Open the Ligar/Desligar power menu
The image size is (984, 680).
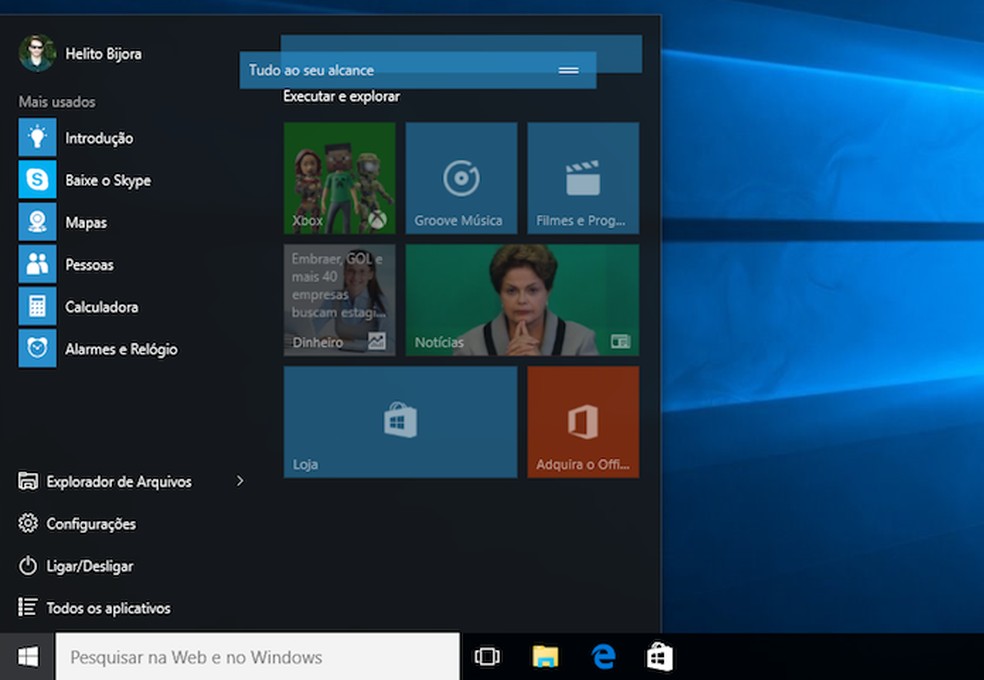click(x=90, y=566)
